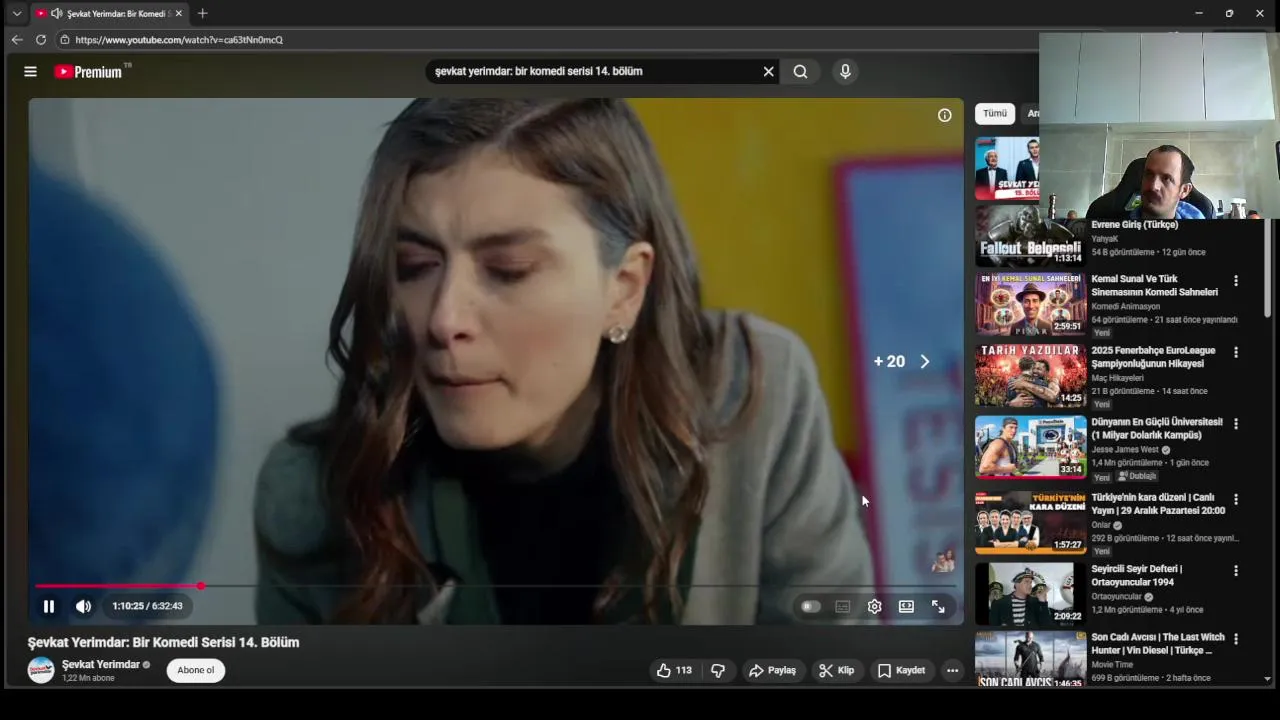Open options menu for Fenerbahçe EuroLeague video
Viewport: 1280px width, 720px height.
[1236, 352]
